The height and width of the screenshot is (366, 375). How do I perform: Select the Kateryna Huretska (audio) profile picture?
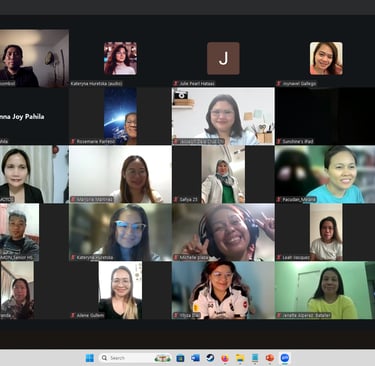coord(120,58)
